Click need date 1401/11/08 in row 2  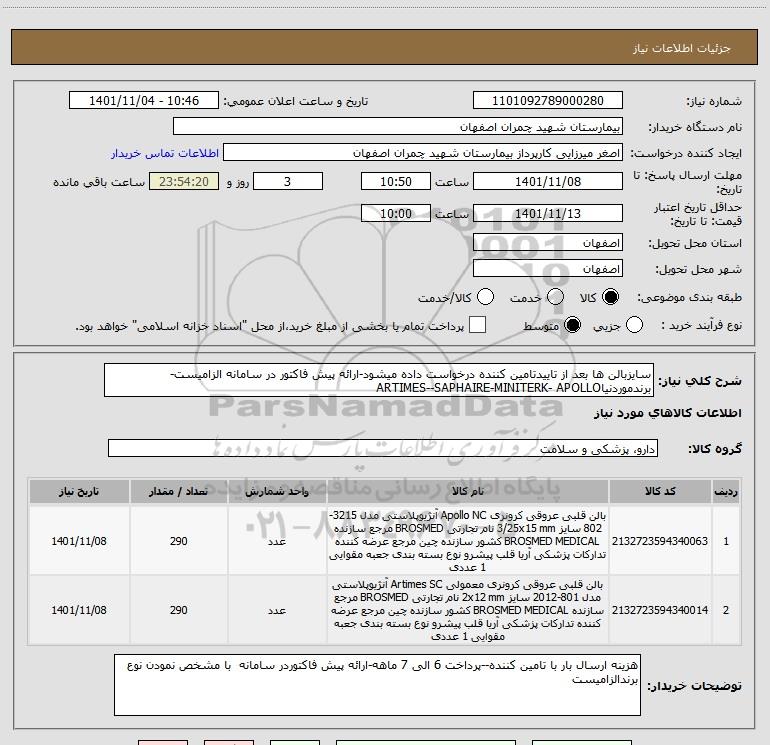(79, 610)
